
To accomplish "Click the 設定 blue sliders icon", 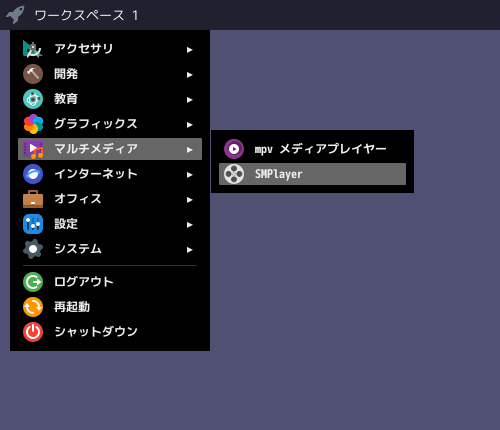I will (33, 224).
